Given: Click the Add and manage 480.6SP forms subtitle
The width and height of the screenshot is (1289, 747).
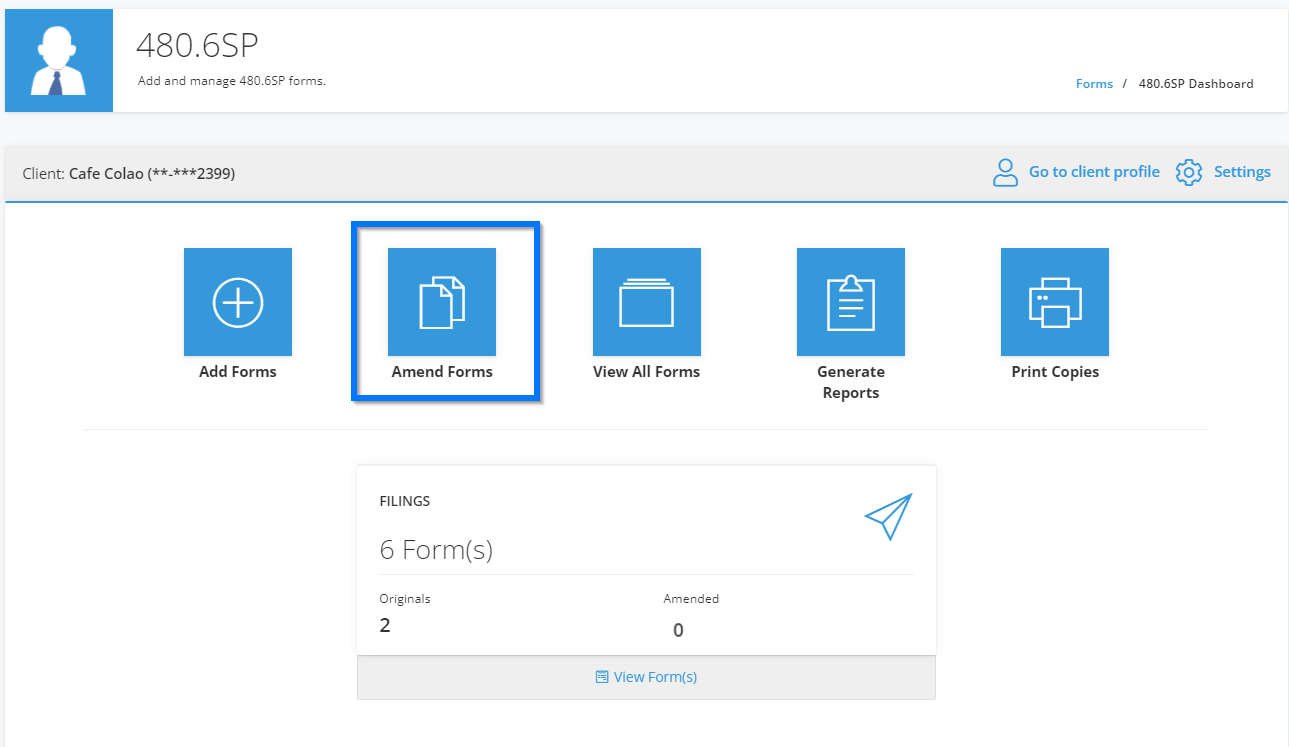Looking at the screenshot, I should point(232,81).
